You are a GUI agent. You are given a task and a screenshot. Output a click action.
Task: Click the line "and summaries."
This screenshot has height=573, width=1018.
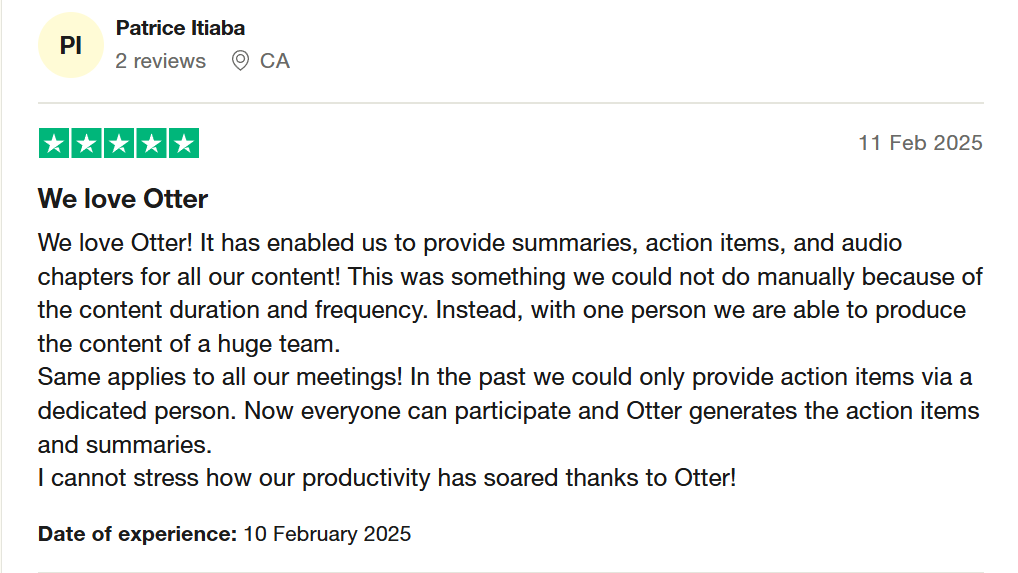point(125,444)
